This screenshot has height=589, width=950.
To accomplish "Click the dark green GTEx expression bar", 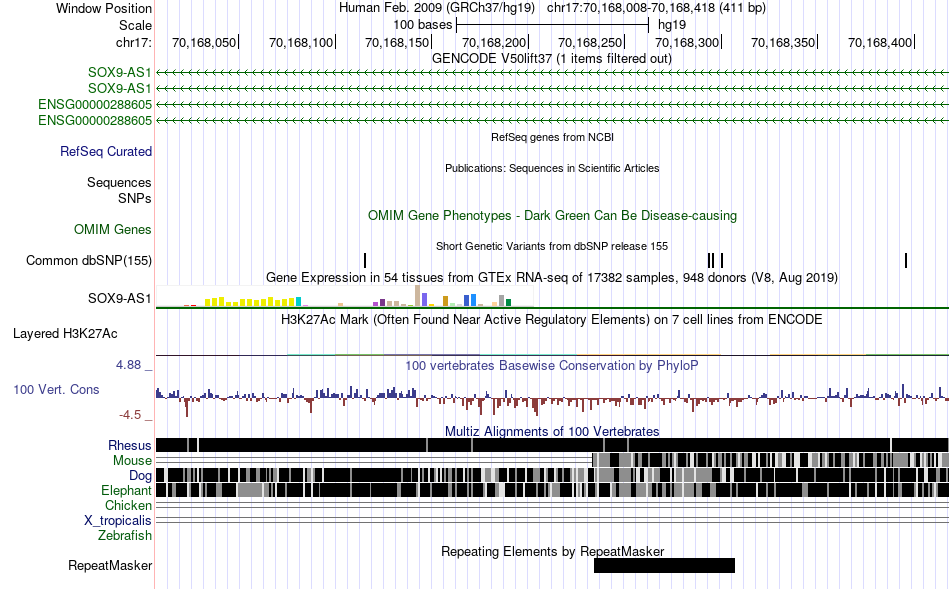I will click(x=509, y=303).
